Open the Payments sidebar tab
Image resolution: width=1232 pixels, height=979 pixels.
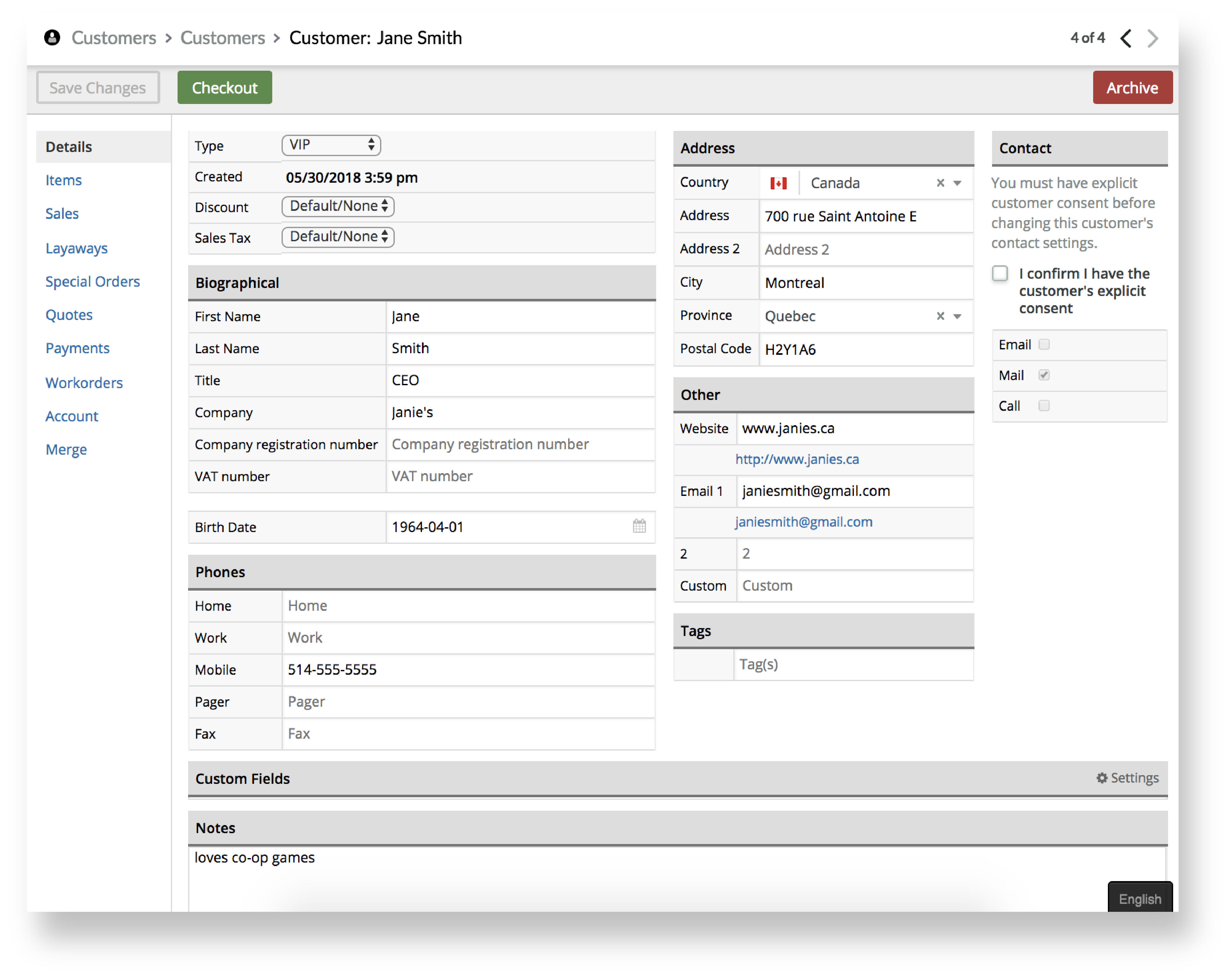pyautogui.click(x=77, y=349)
